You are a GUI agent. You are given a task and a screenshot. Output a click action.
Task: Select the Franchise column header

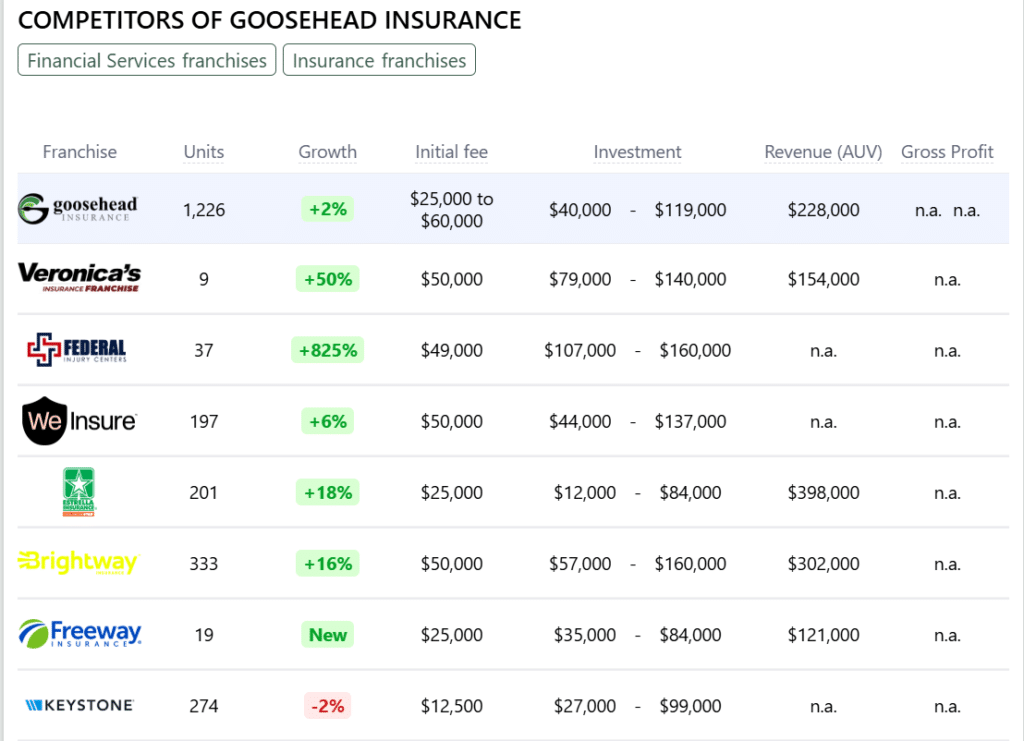[80, 151]
